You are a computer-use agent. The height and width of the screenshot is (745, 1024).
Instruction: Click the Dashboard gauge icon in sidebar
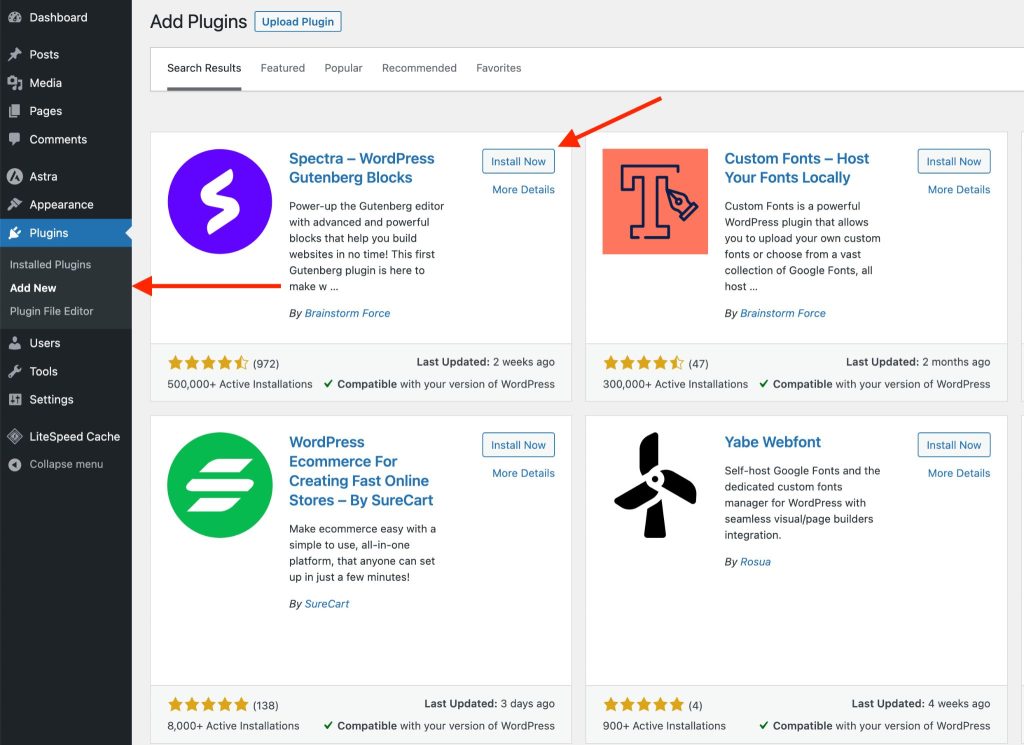tap(15, 18)
